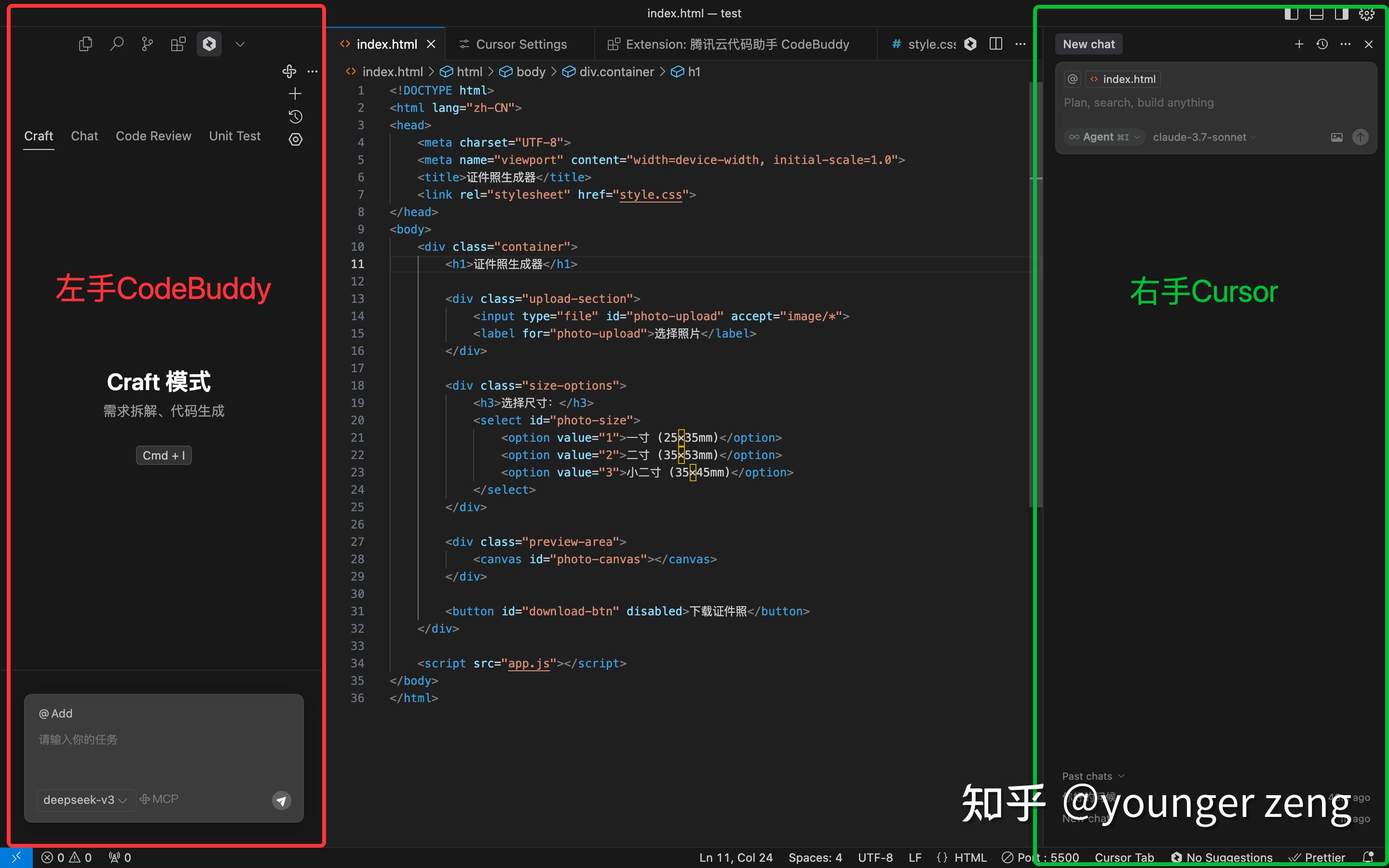This screenshot has height=868, width=1389.
Task: Select the source control icon in CodeBuddy sidebar
Action: [148, 43]
